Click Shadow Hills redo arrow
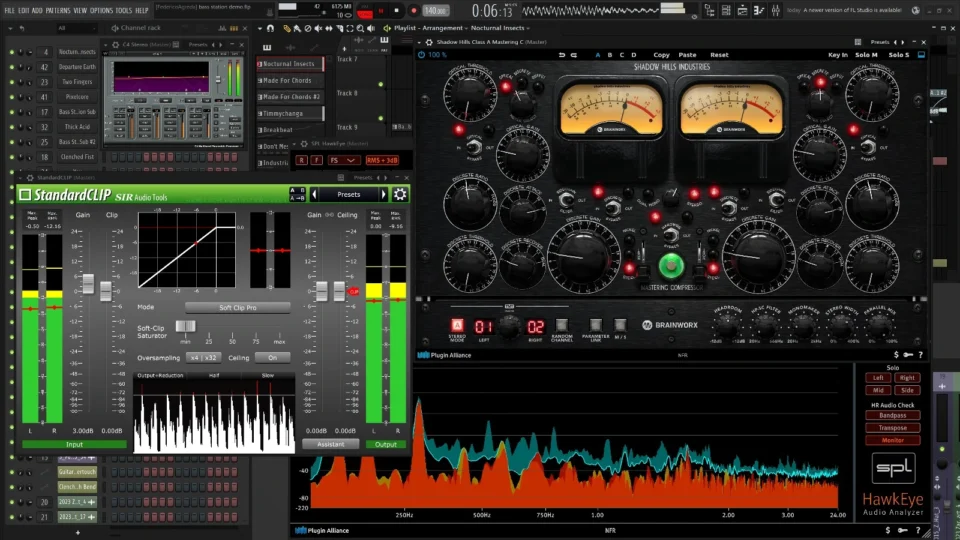 tap(574, 54)
